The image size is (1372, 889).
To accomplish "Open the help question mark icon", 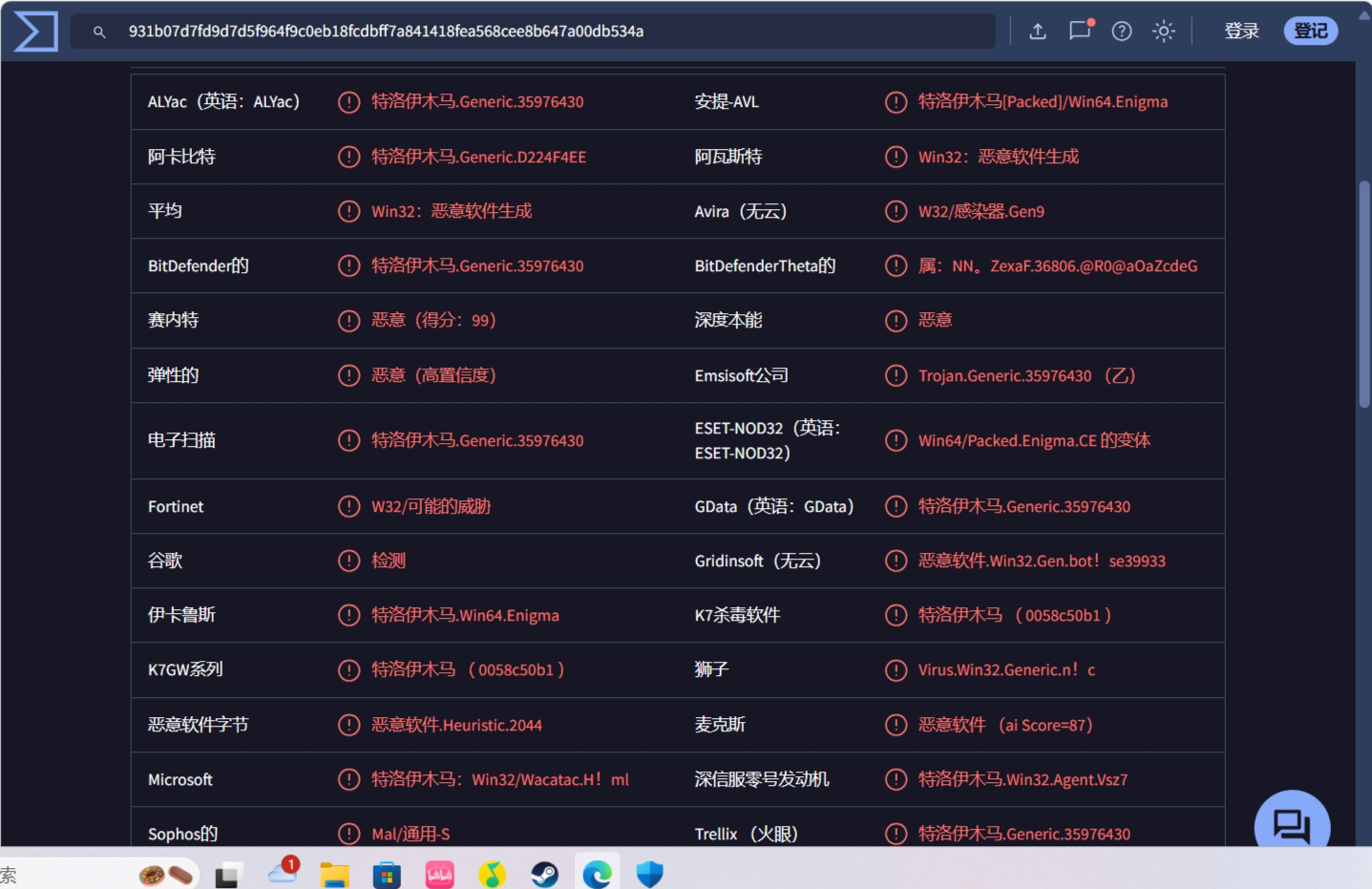I will (x=1122, y=32).
